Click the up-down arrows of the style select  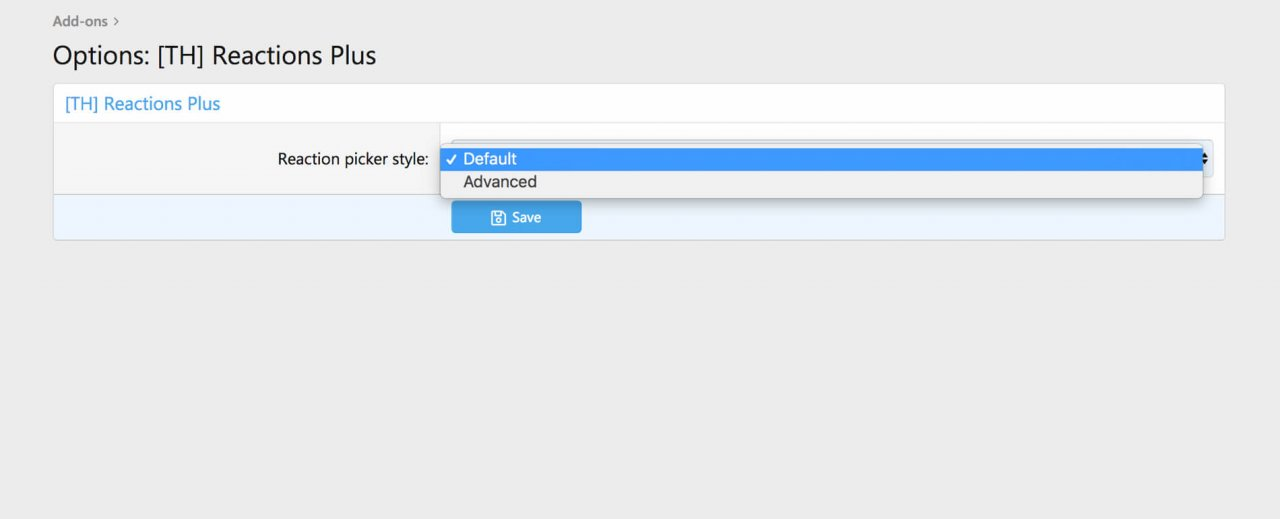click(1206, 158)
